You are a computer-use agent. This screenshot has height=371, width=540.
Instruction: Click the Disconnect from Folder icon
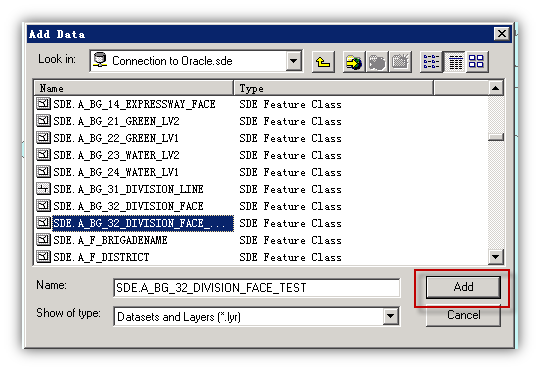pos(377,62)
